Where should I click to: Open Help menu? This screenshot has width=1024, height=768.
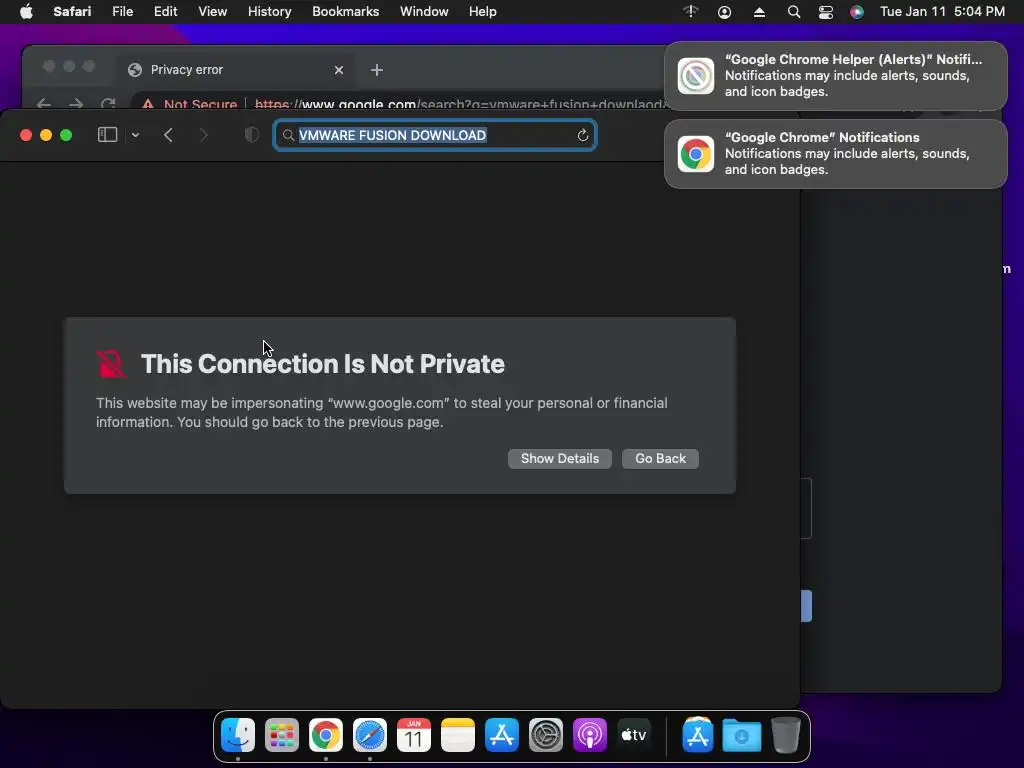pyautogui.click(x=483, y=12)
